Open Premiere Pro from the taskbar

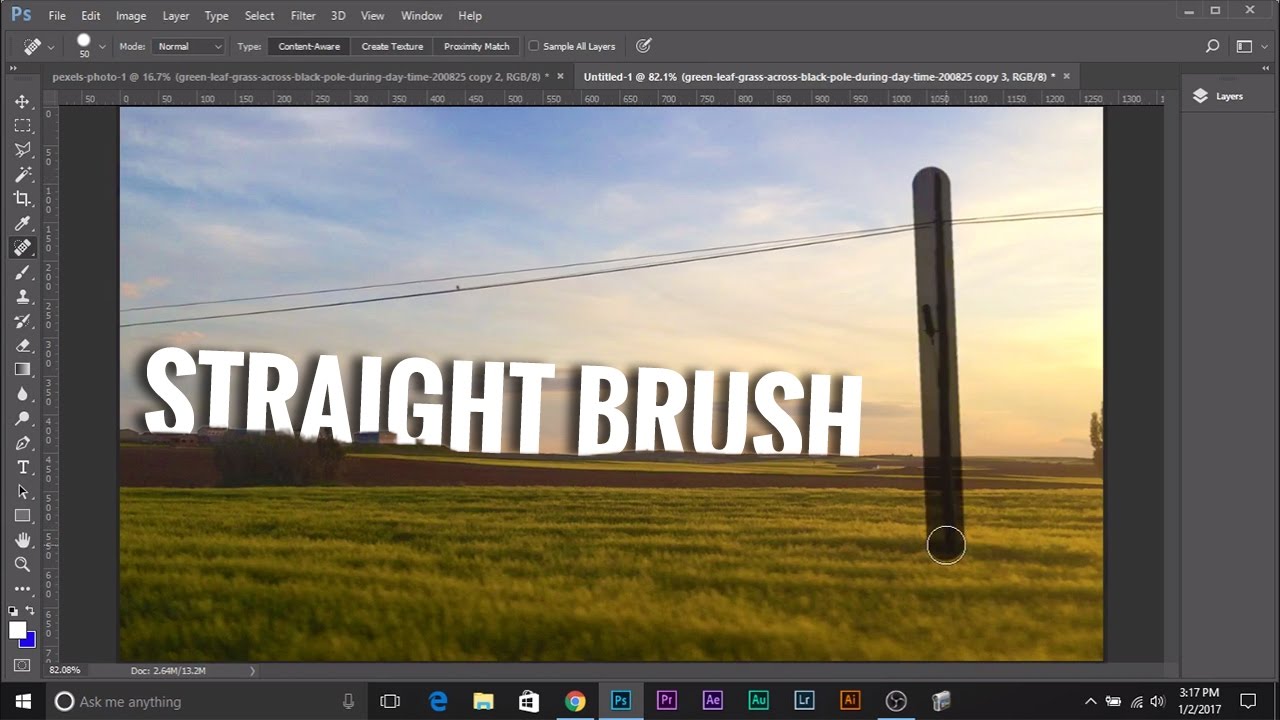pos(667,701)
